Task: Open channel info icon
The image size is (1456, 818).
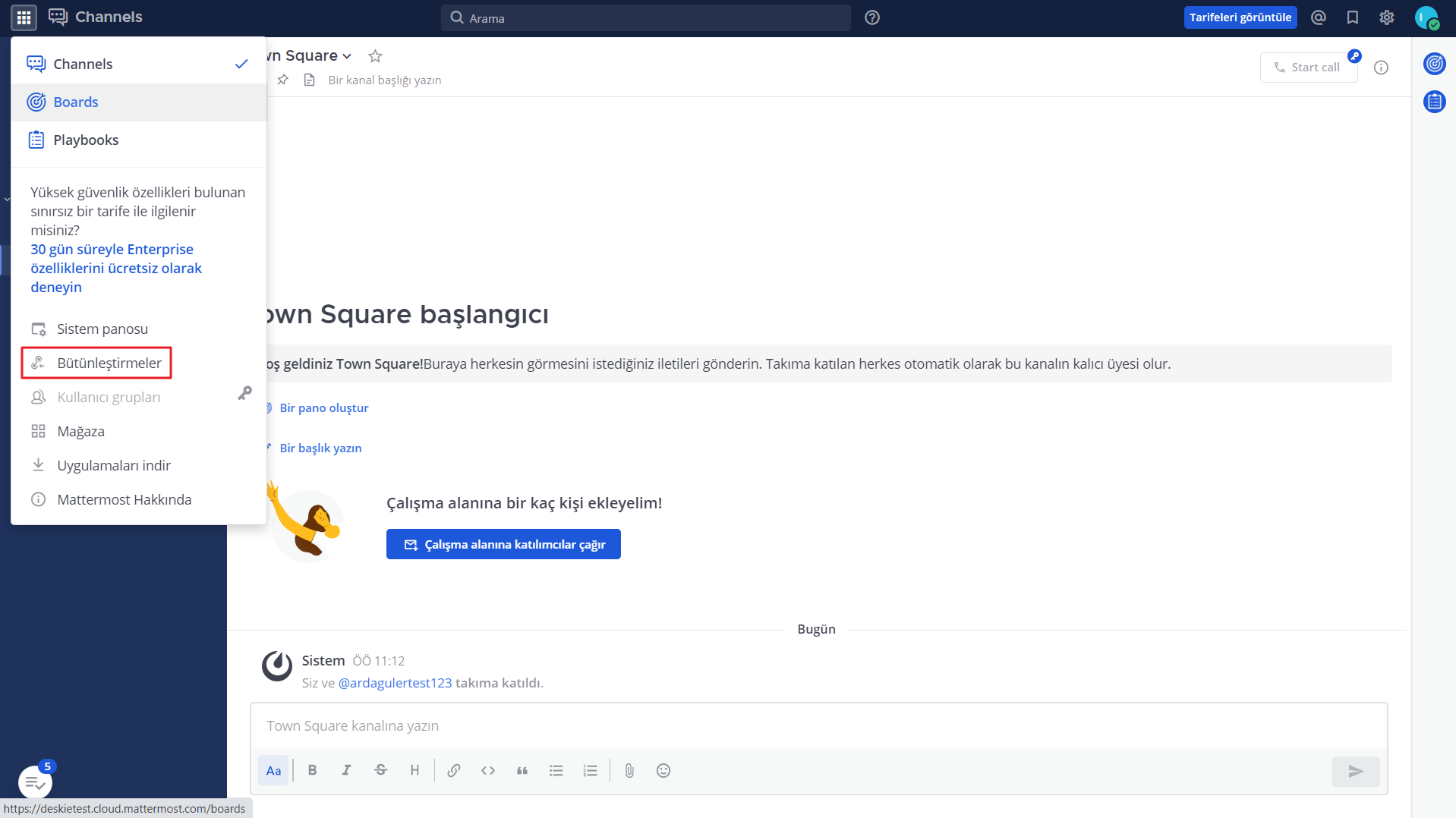Action: click(x=1381, y=68)
